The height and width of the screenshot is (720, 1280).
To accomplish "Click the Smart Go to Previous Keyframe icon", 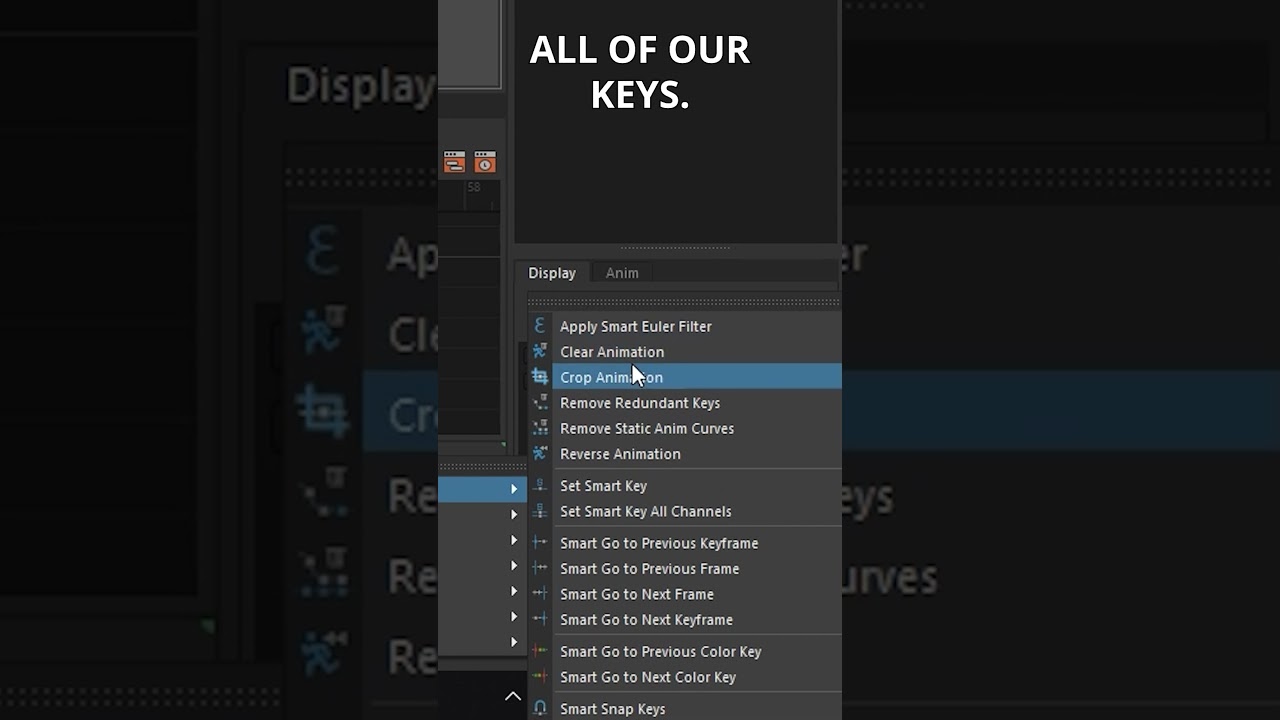I will [x=540, y=543].
